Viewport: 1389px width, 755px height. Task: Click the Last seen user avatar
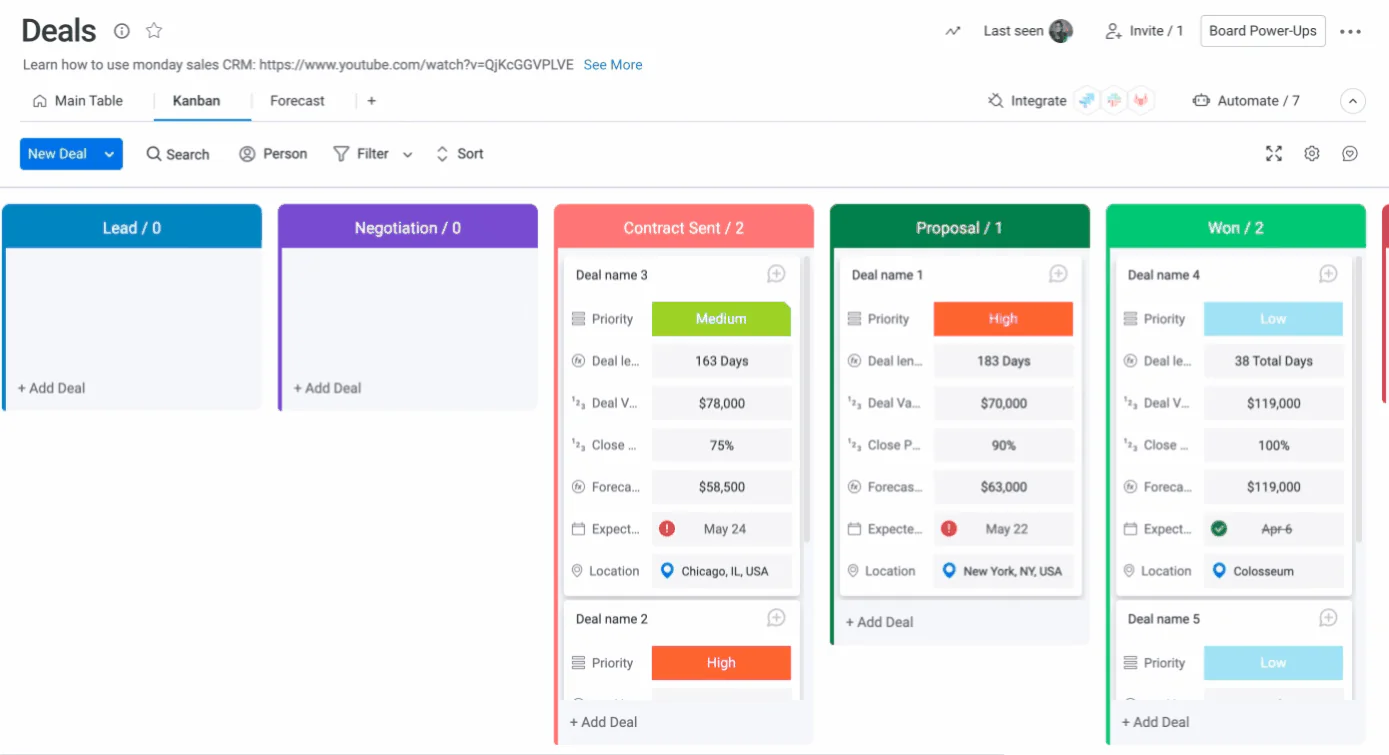pyautogui.click(x=1061, y=31)
